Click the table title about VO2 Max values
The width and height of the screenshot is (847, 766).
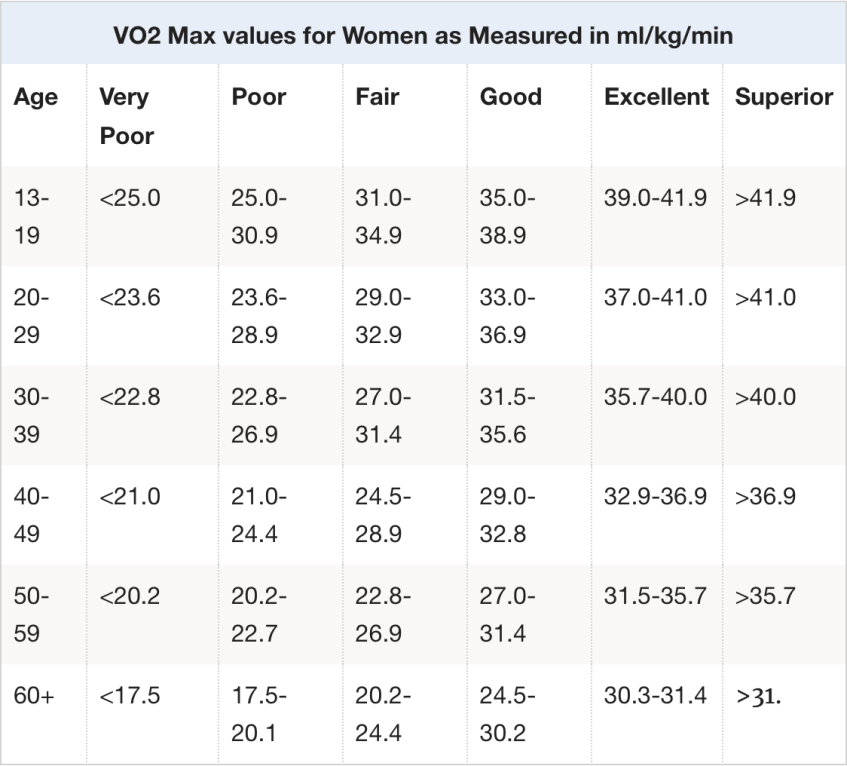[x=423, y=38]
